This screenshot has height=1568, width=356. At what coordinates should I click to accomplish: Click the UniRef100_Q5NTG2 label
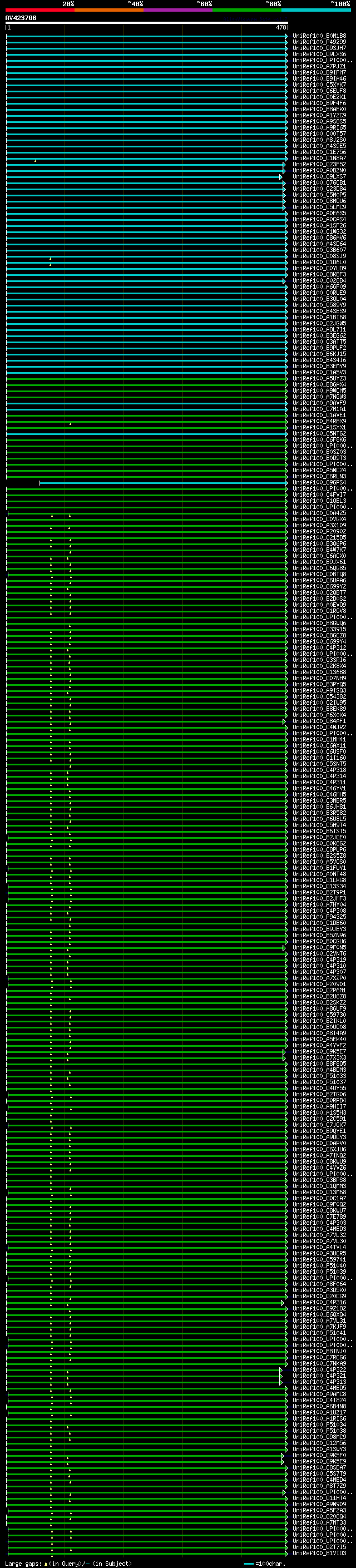click(x=319, y=434)
